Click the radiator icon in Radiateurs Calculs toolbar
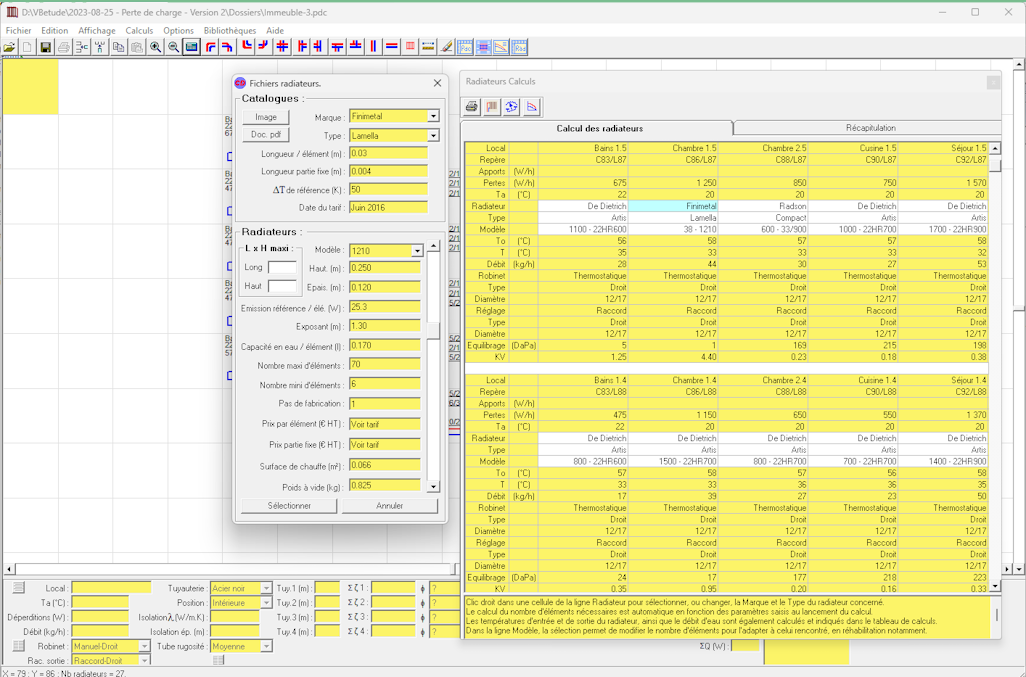Image resolution: width=1026 pixels, height=677 pixels. 492,107
